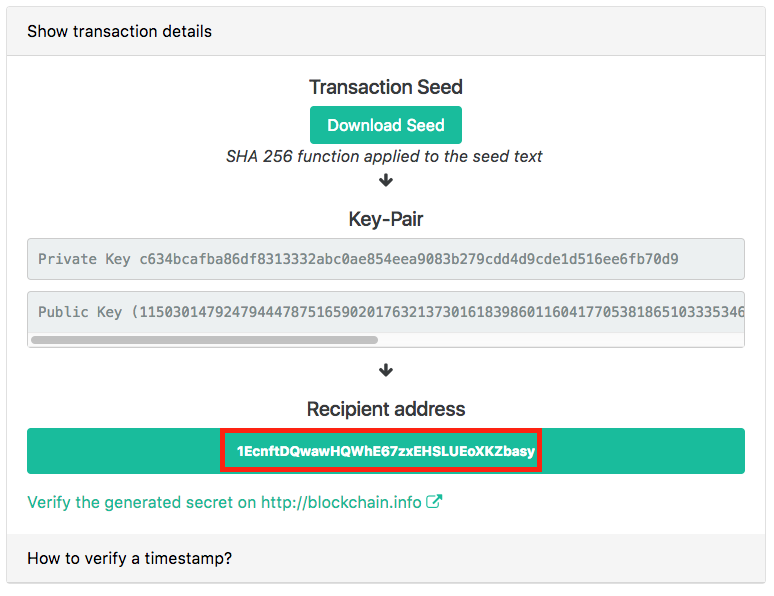Click the Public Key label text

[x=80, y=312]
